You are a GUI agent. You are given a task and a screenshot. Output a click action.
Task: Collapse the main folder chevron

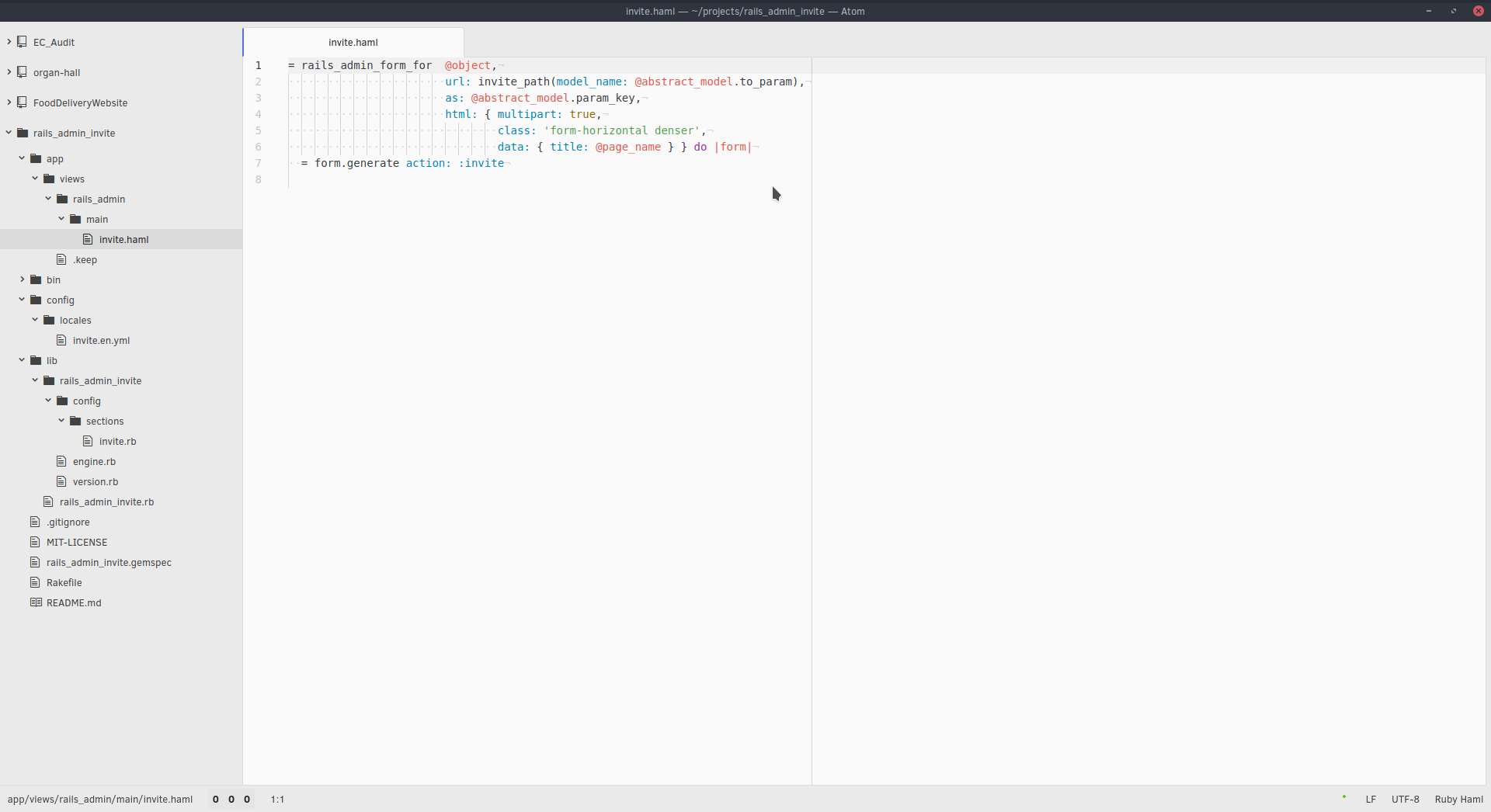(62, 219)
